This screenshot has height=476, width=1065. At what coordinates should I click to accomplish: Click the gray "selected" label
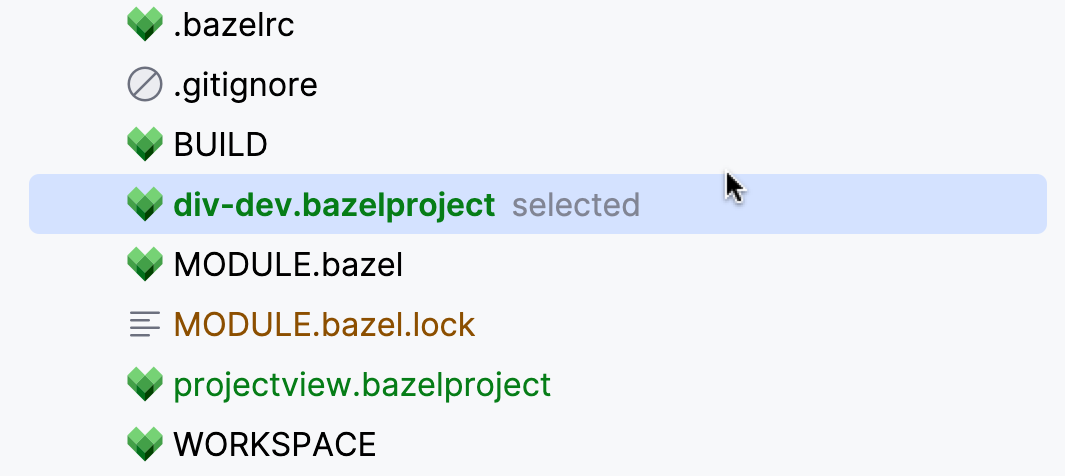point(576,205)
